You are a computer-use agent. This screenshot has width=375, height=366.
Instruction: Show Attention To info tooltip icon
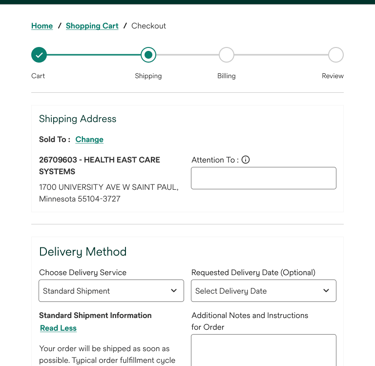point(245,160)
